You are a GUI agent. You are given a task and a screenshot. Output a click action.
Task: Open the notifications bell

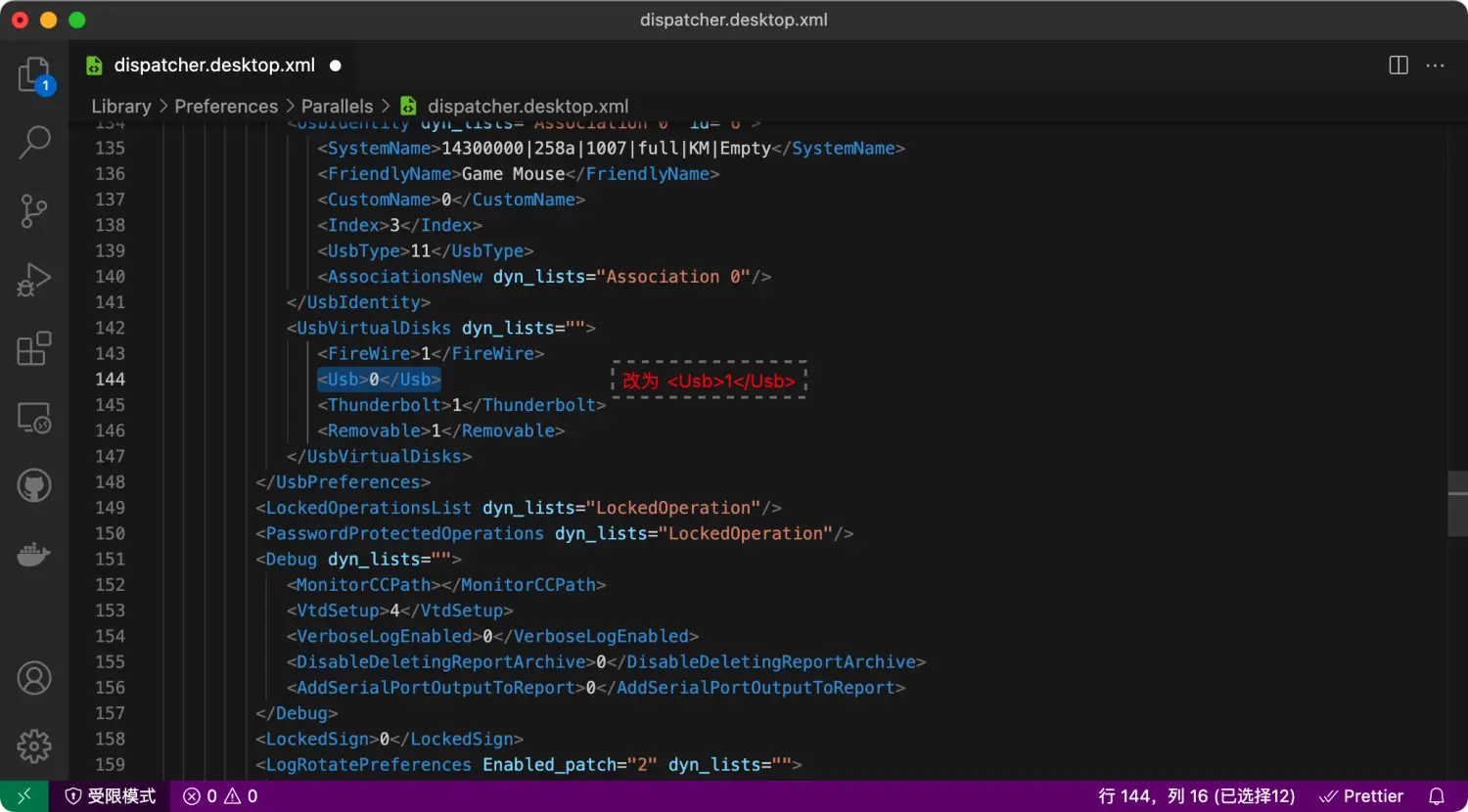(x=1437, y=796)
